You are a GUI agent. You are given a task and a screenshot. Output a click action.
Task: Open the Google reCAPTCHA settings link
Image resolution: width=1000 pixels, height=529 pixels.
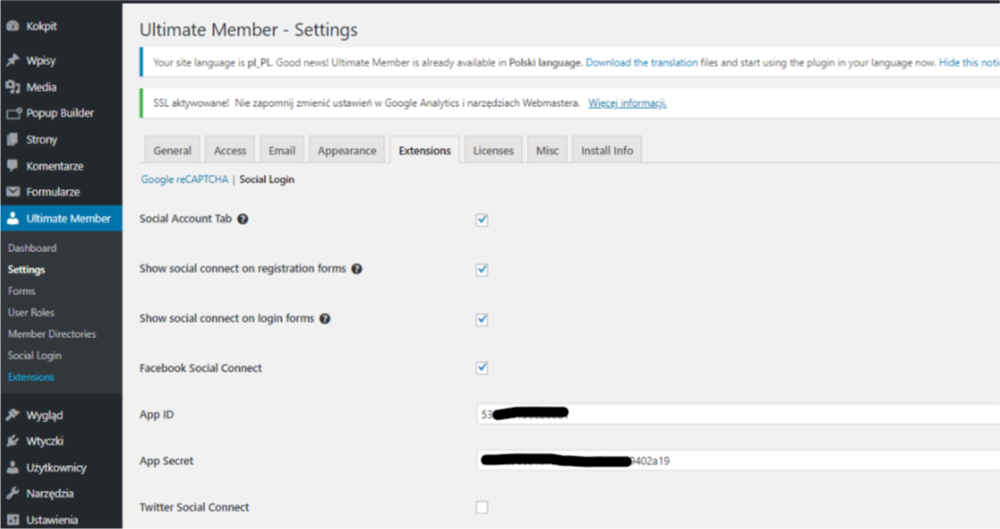click(x=183, y=180)
